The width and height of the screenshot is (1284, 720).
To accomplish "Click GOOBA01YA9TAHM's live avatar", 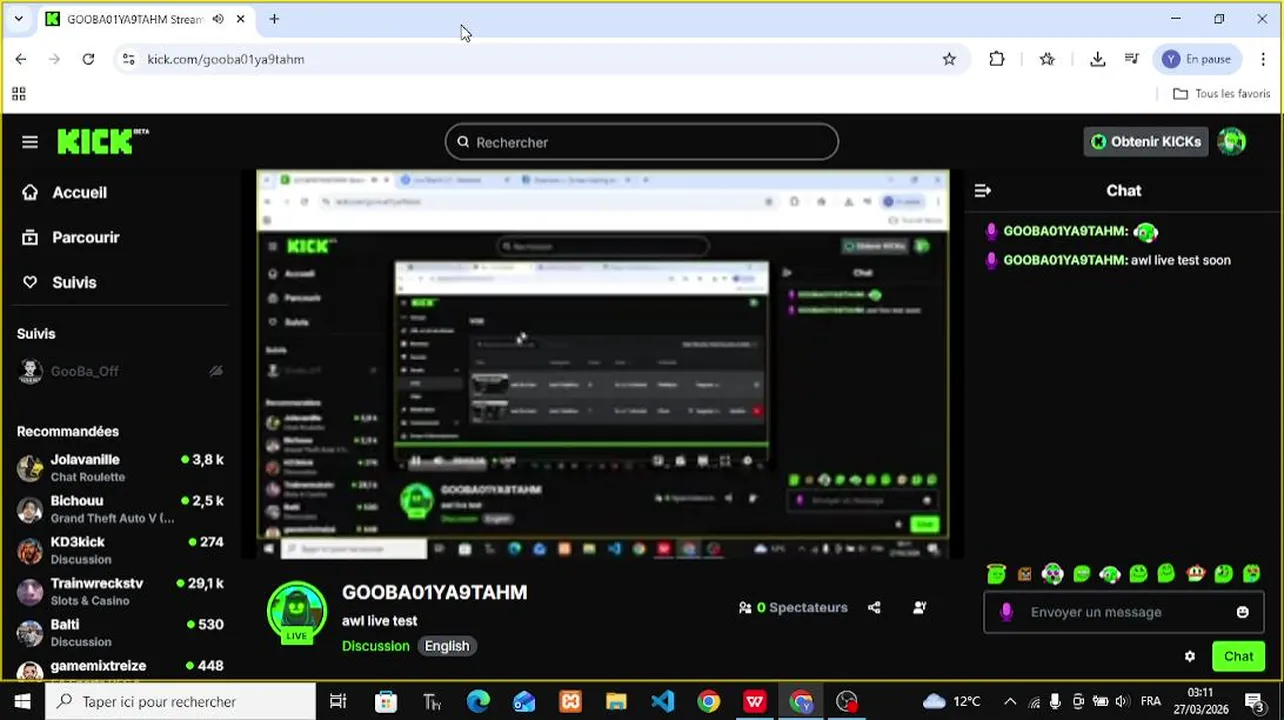I will coord(297,611).
